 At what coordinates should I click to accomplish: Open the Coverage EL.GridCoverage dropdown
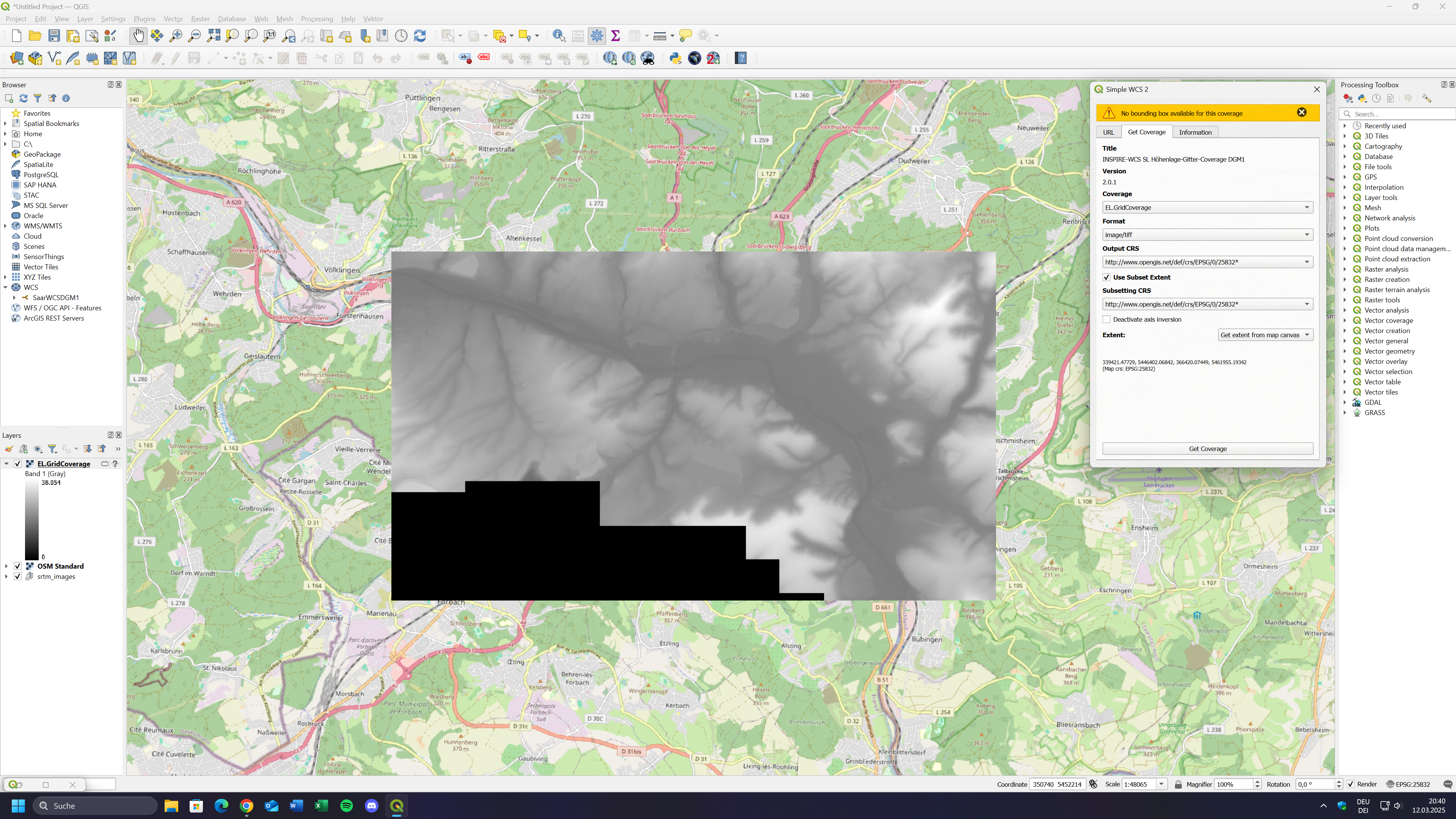1207,208
